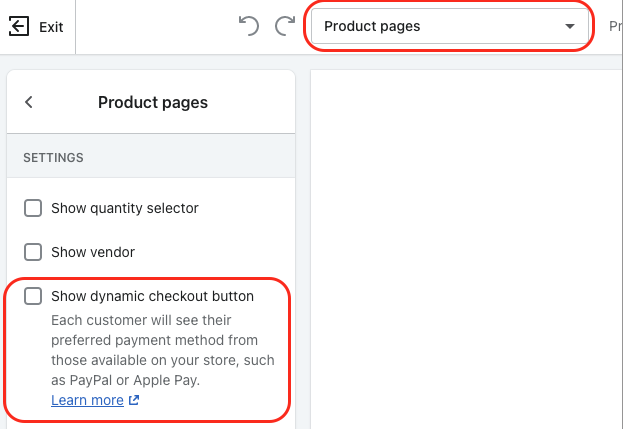Click the SETTINGS section header
Viewport: 623px width, 429px height.
click(53, 158)
